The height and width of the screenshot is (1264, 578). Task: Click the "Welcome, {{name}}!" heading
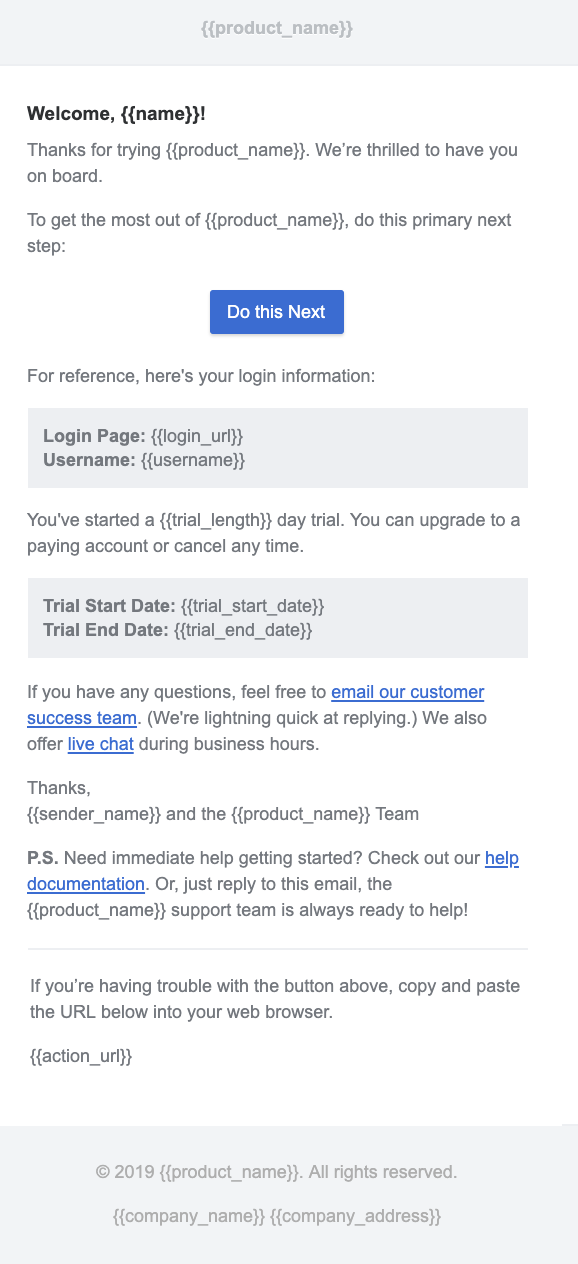[116, 114]
